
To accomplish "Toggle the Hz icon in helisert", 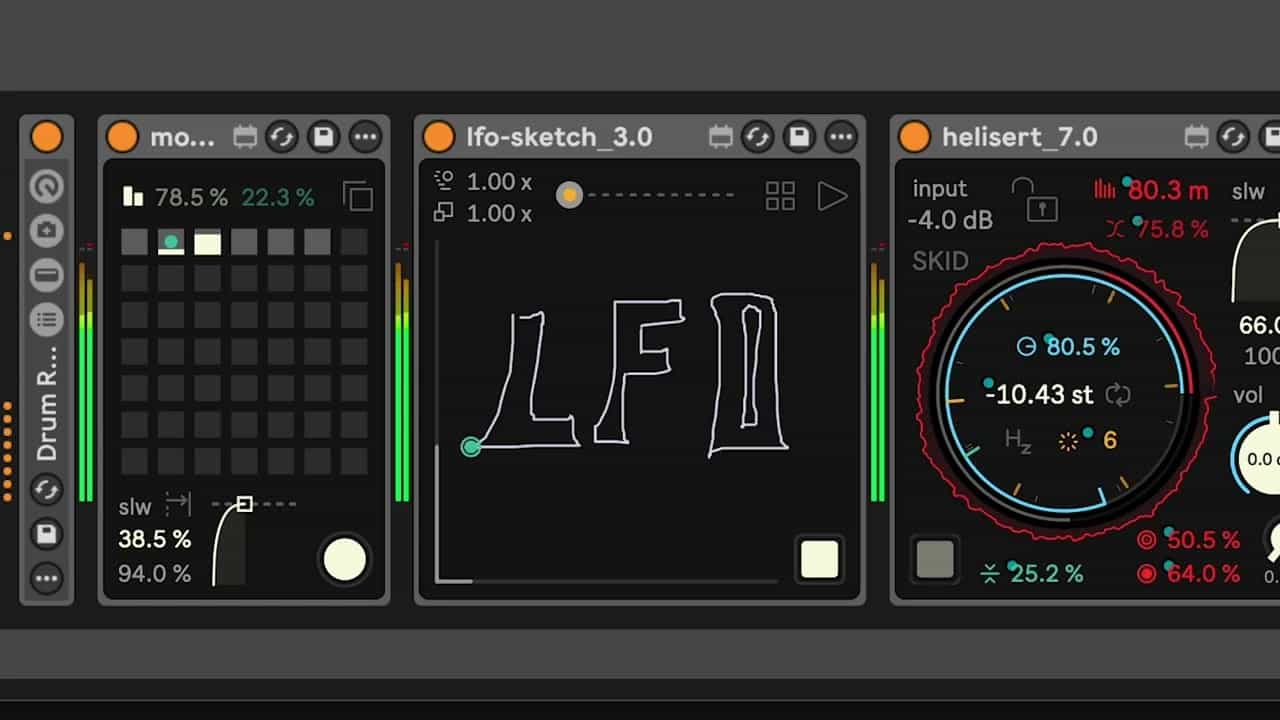I will point(1018,440).
